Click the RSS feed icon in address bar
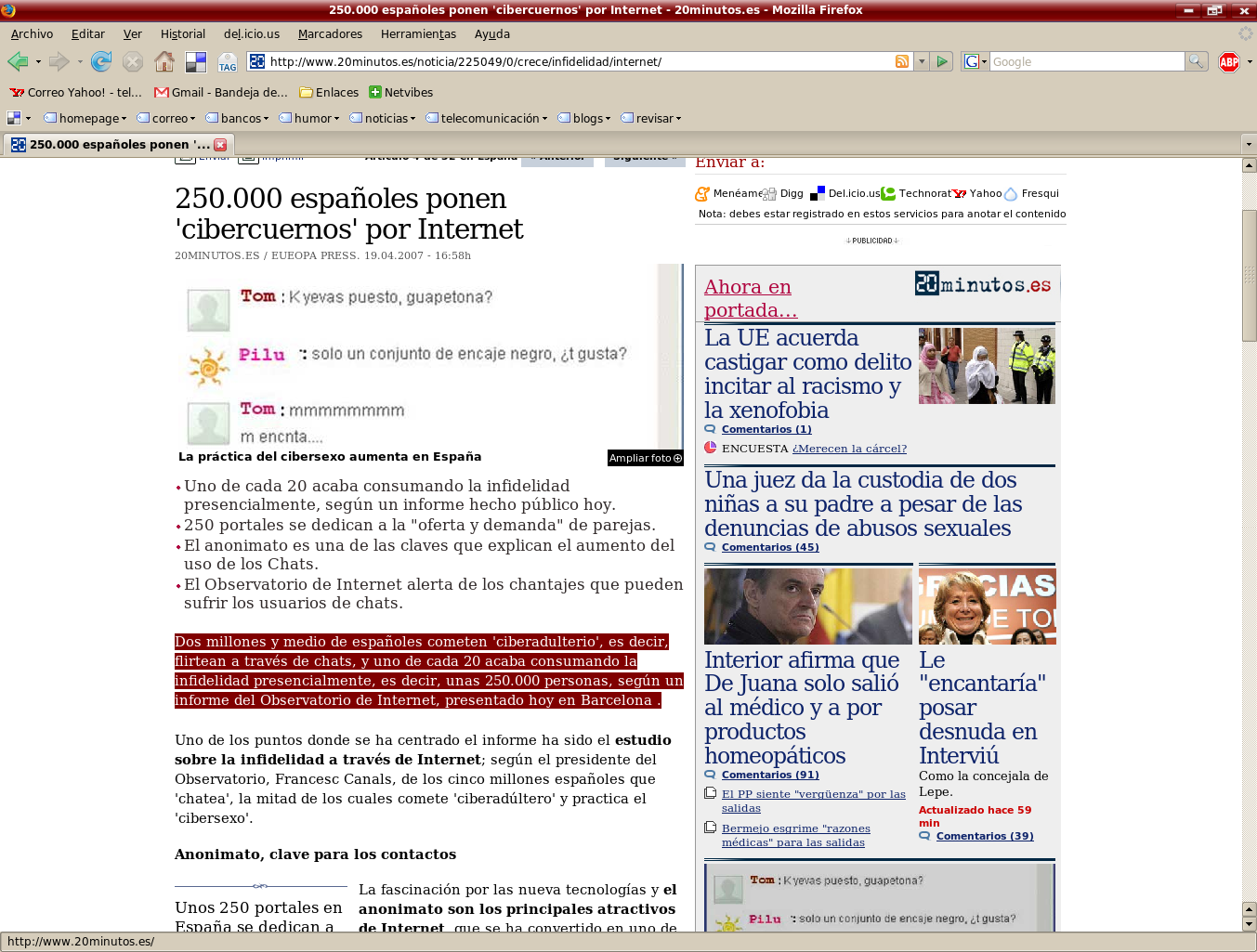The image size is (1257, 952). pos(901,62)
